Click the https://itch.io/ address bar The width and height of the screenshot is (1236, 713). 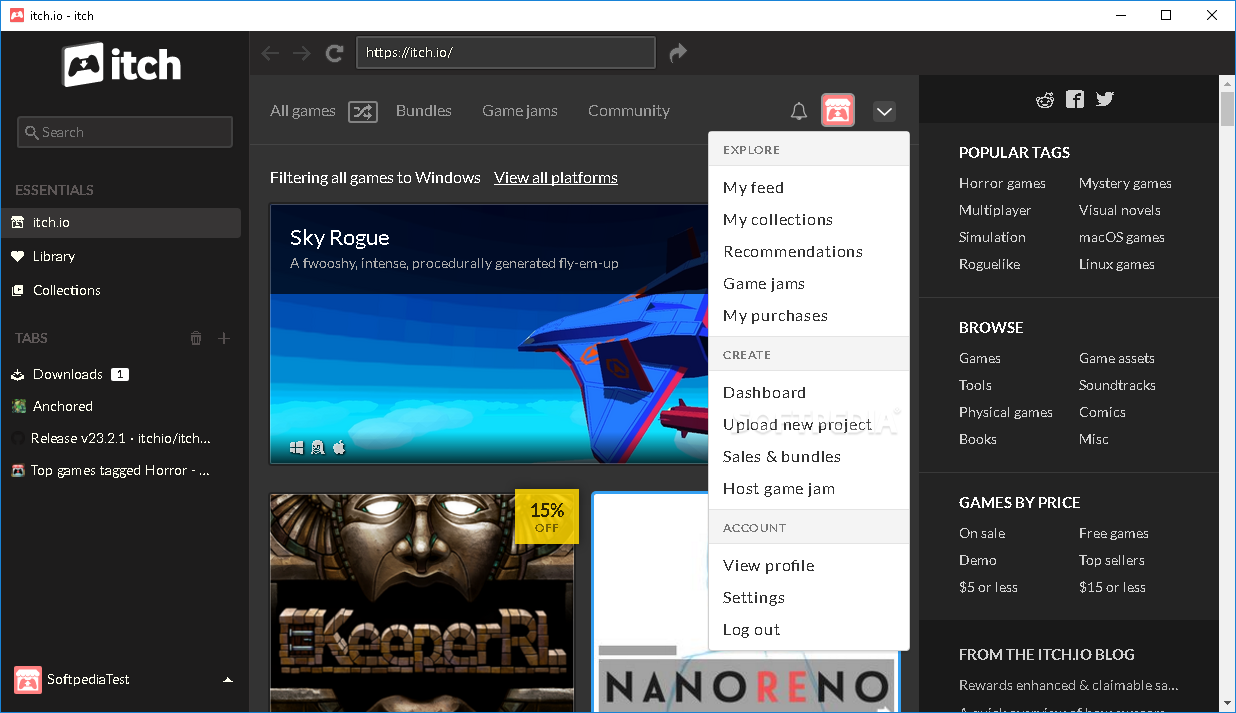pos(506,52)
